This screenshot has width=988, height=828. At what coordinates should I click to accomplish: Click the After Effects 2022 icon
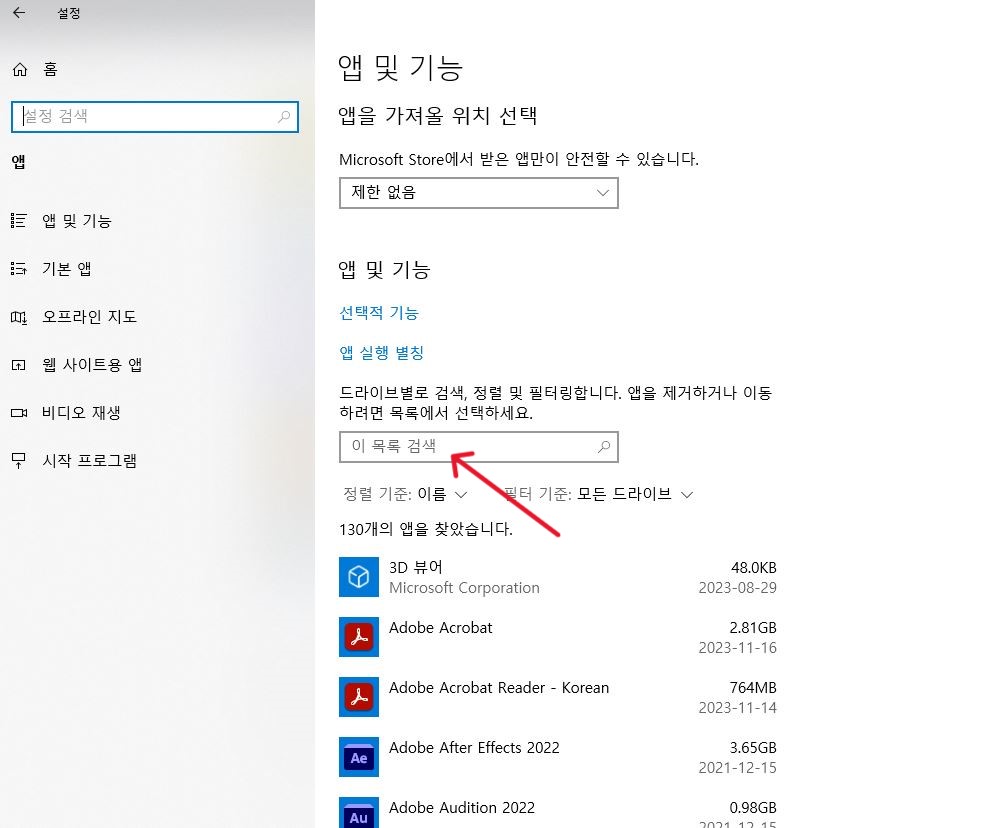tap(359, 757)
